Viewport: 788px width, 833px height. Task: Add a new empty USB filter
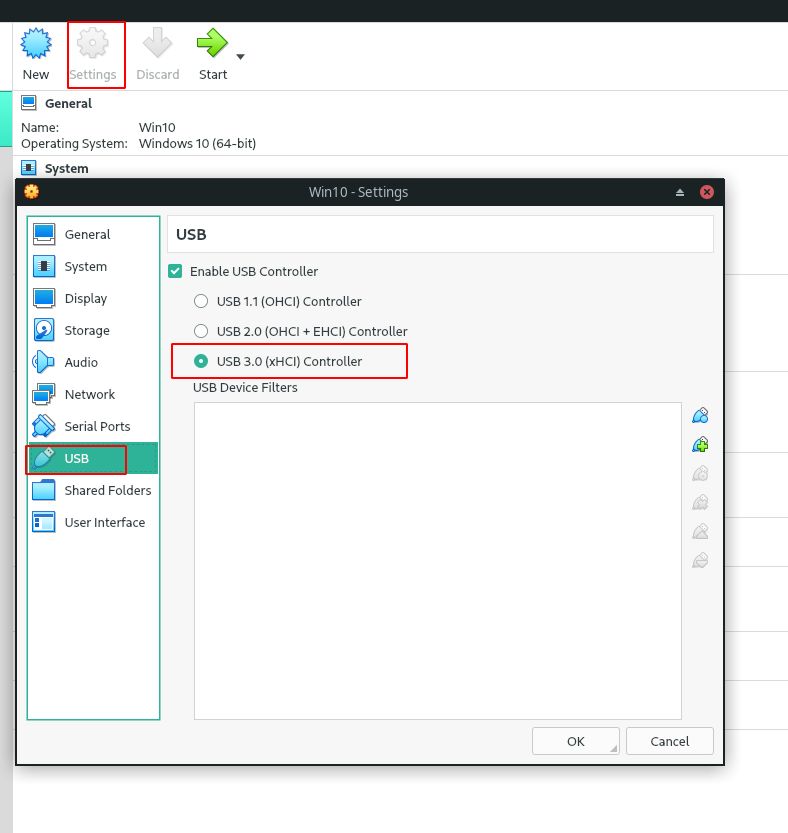click(700, 415)
